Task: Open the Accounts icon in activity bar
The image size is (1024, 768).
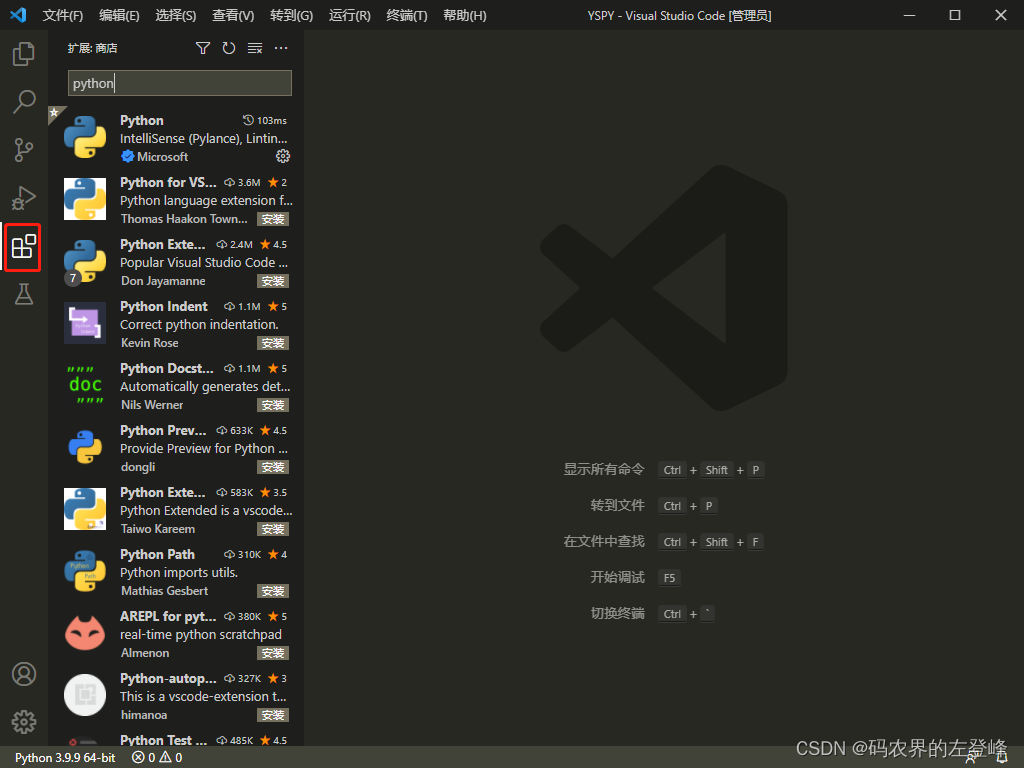Action: (x=24, y=674)
